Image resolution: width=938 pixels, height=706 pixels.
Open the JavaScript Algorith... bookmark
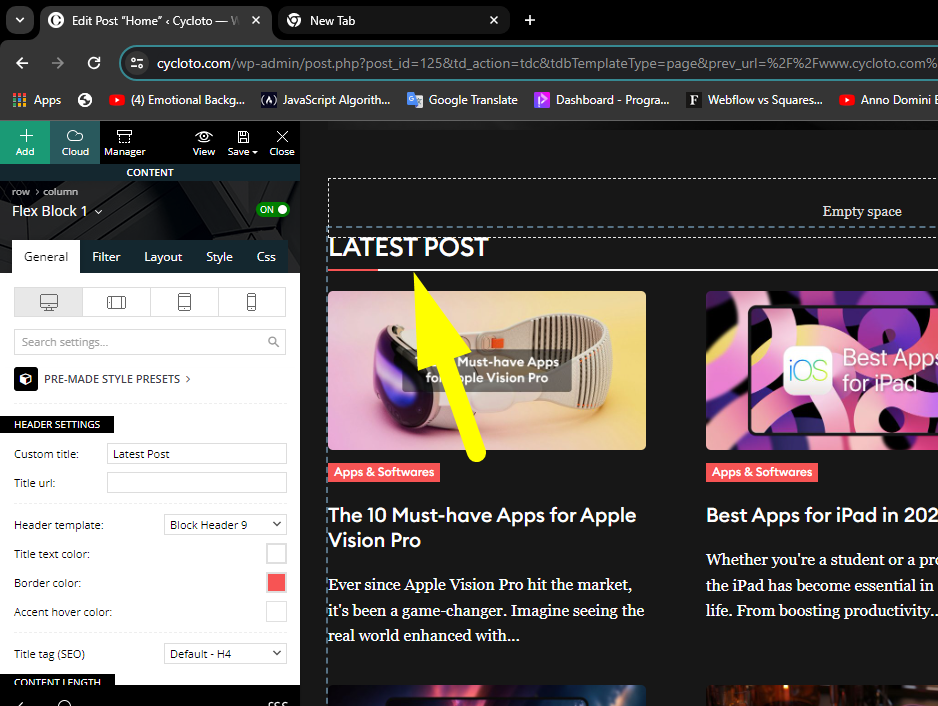325,100
